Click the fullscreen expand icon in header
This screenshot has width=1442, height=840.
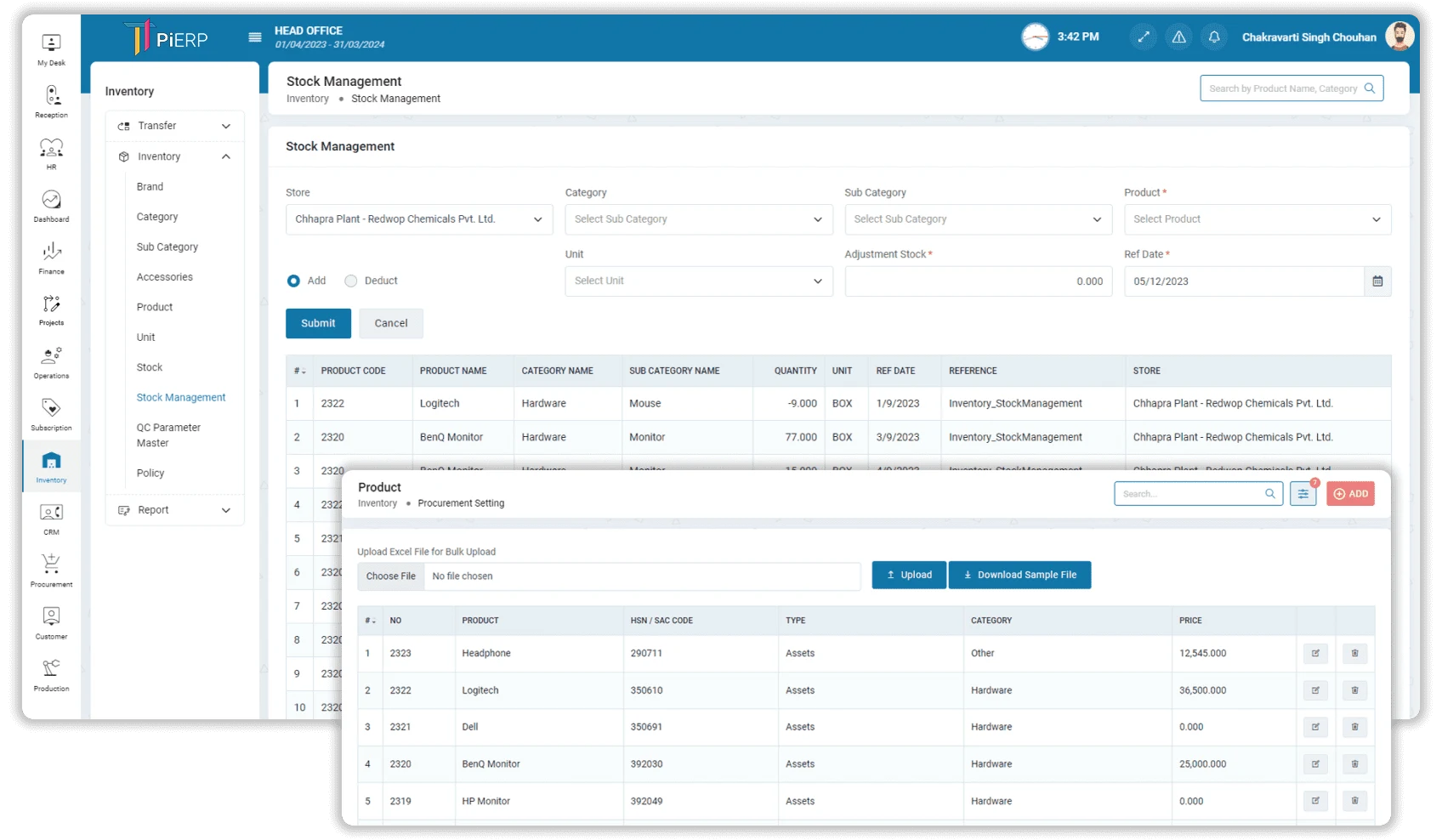coord(1144,37)
